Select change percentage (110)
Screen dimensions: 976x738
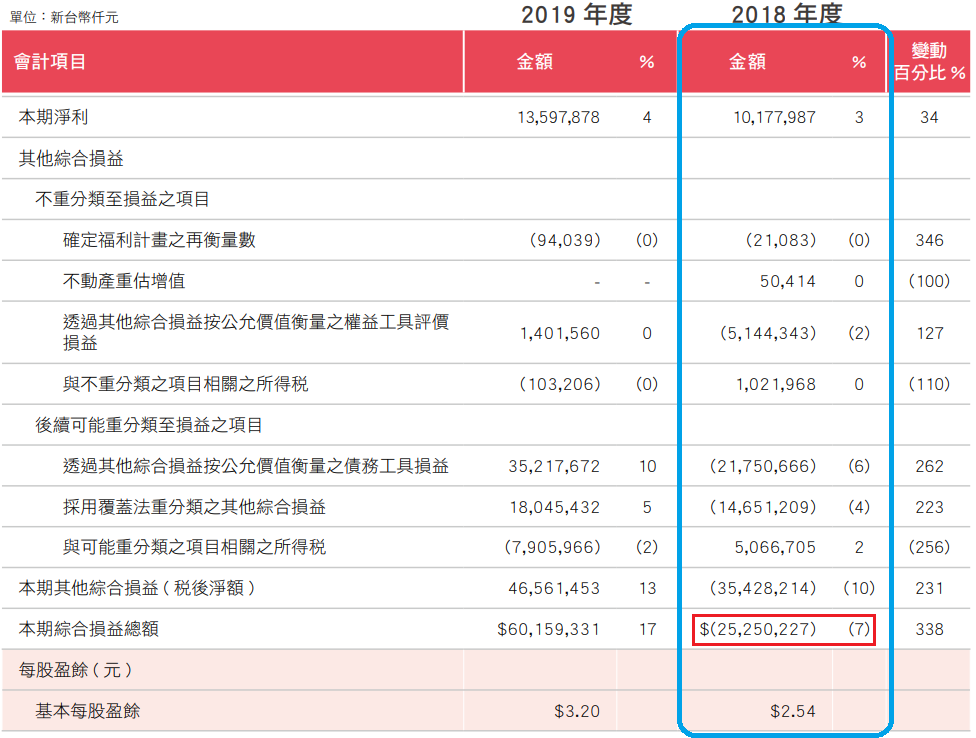929,384
